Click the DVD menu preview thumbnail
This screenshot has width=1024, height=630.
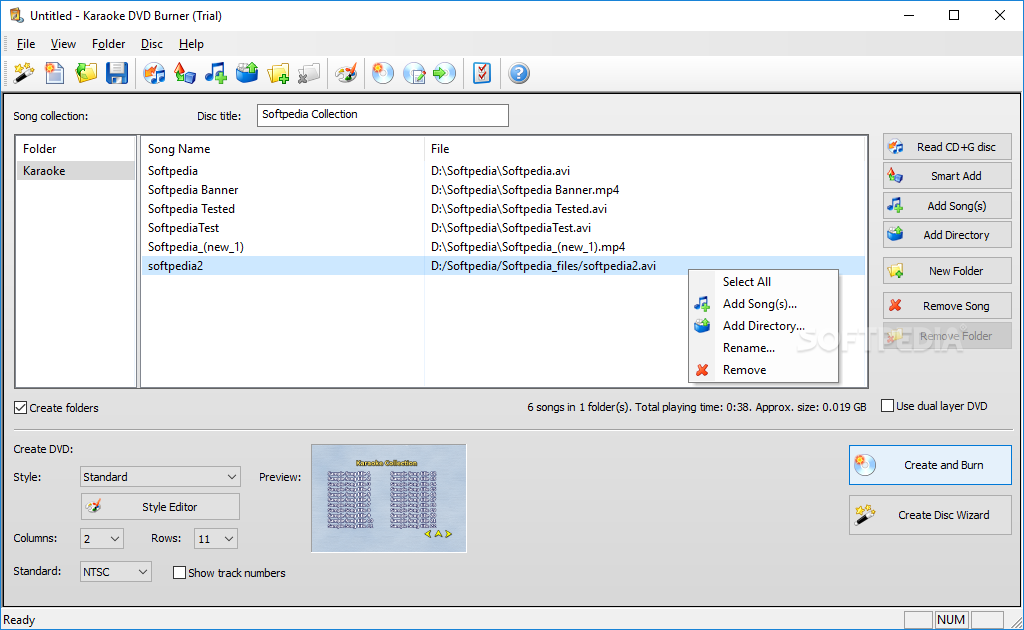pyautogui.click(x=389, y=498)
